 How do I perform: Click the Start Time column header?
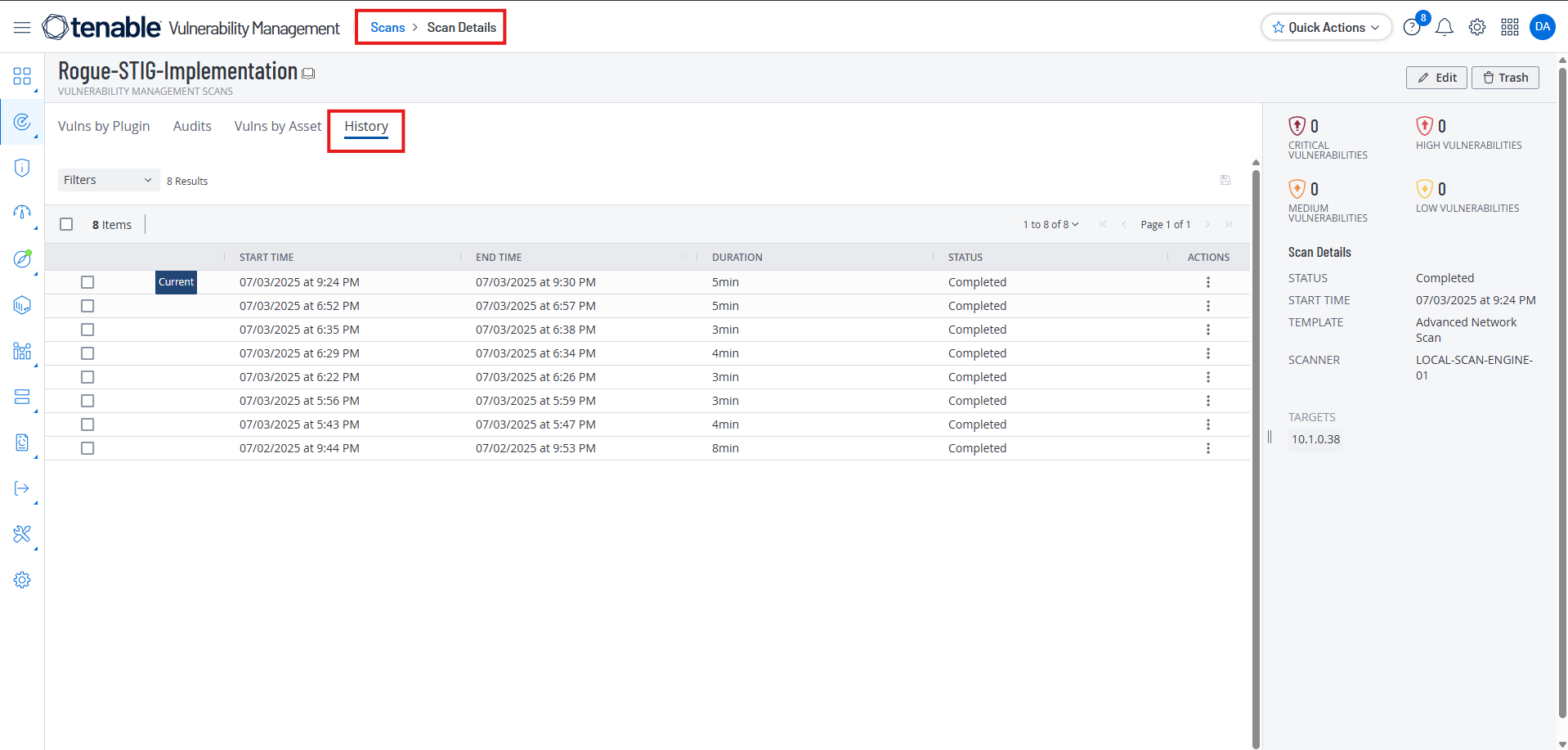tap(267, 257)
